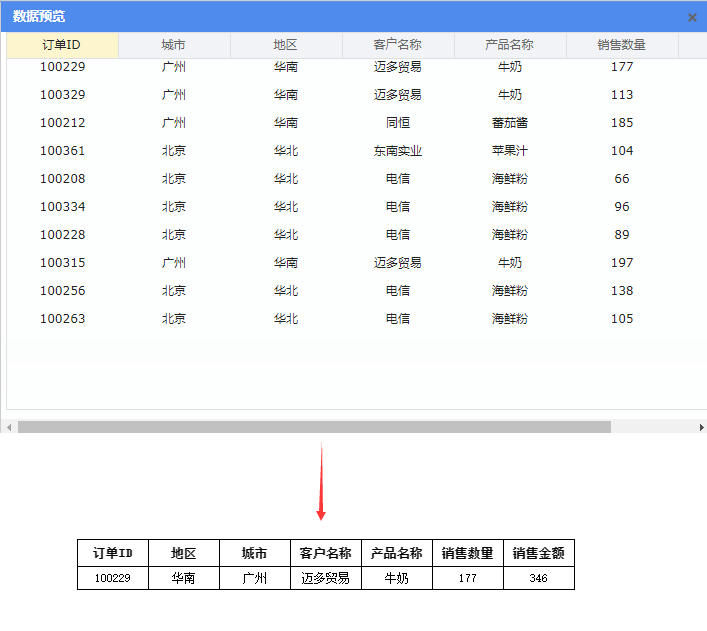Click the 东南实业 customer cell
The image size is (707, 631).
[x=398, y=151]
